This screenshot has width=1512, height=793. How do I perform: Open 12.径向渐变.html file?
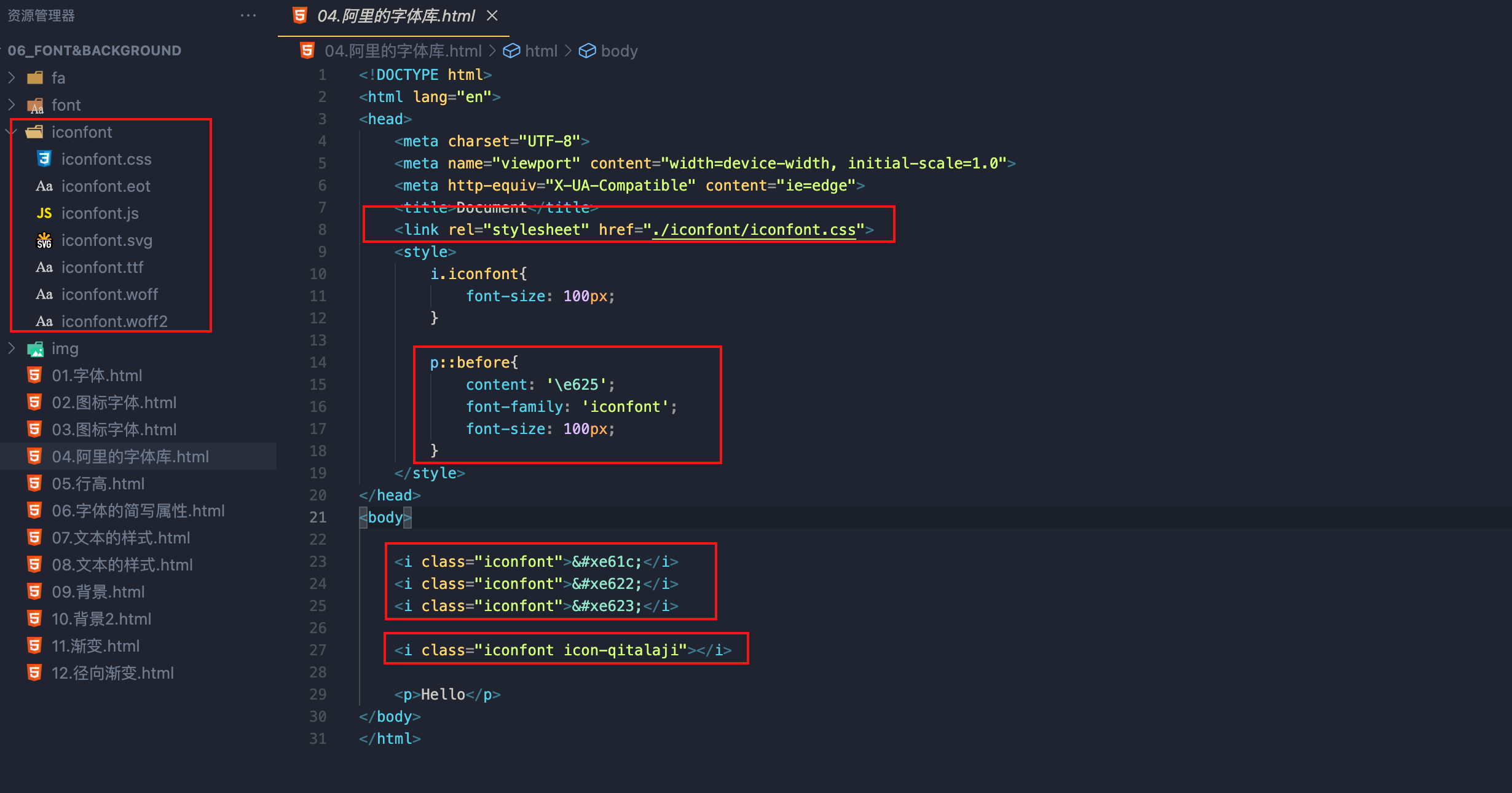pyautogui.click(x=113, y=673)
